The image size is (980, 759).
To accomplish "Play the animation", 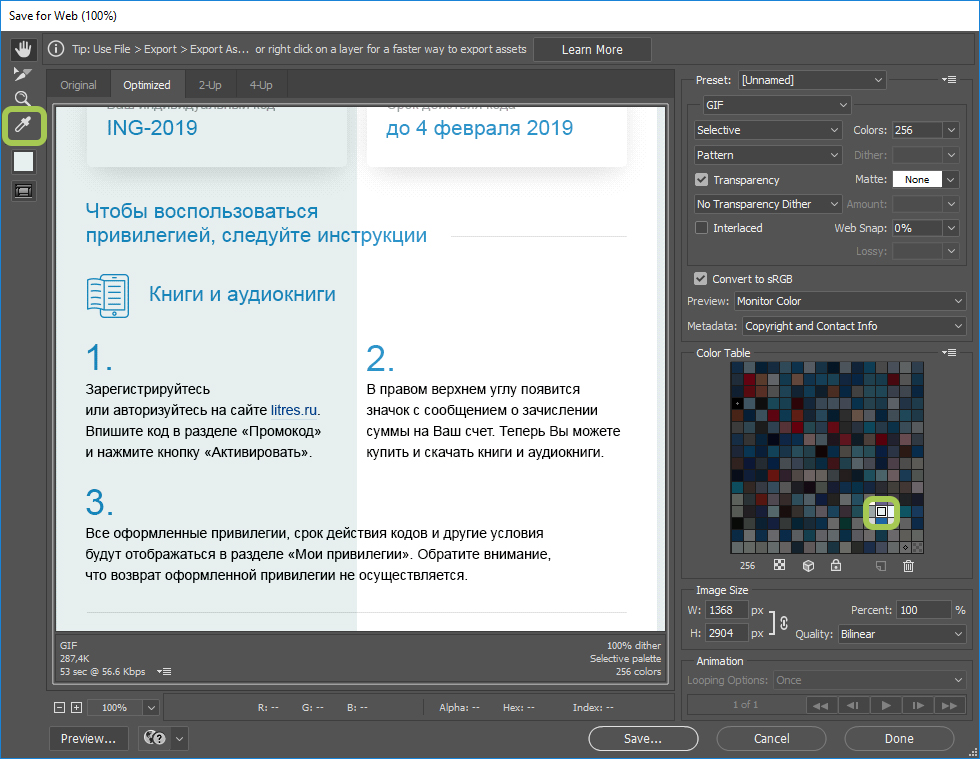I will pos(886,705).
